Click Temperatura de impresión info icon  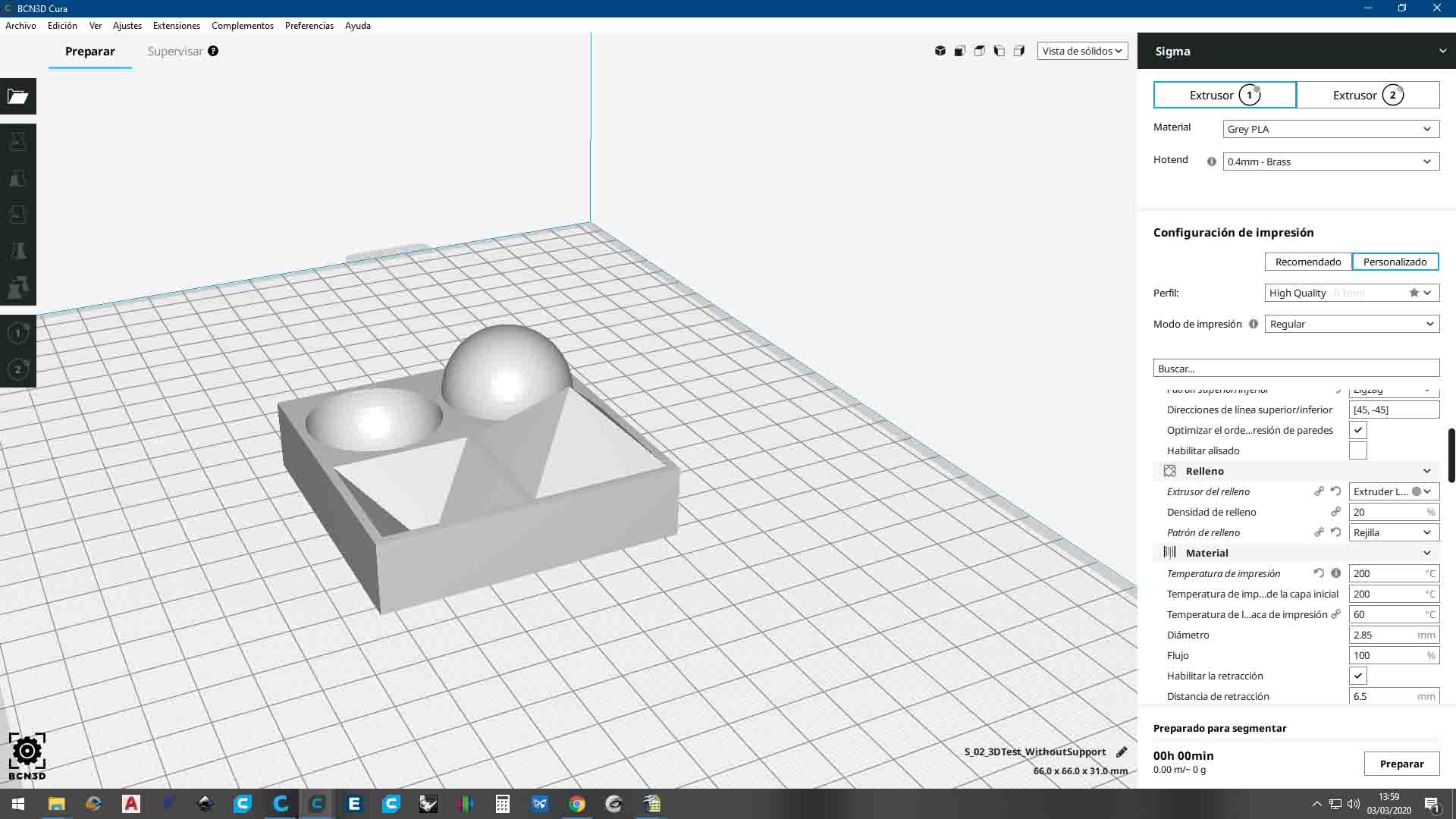(1335, 573)
